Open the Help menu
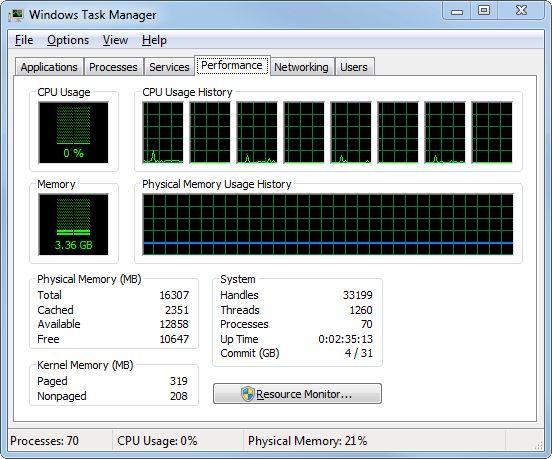This screenshot has height=459, width=552. click(x=154, y=40)
